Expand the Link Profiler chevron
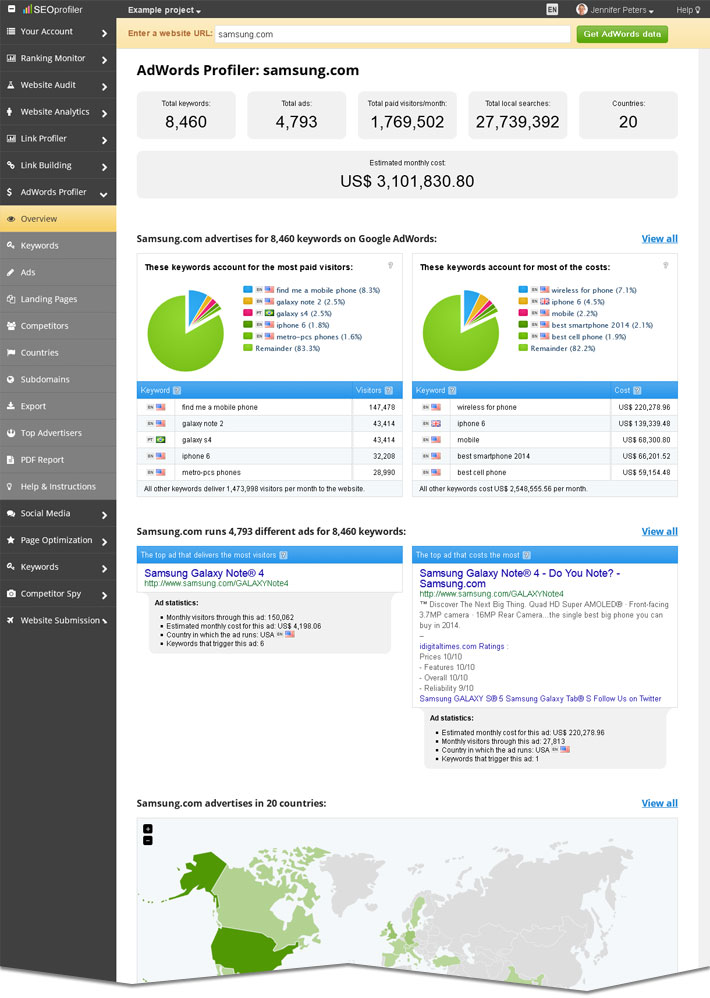 (104, 139)
